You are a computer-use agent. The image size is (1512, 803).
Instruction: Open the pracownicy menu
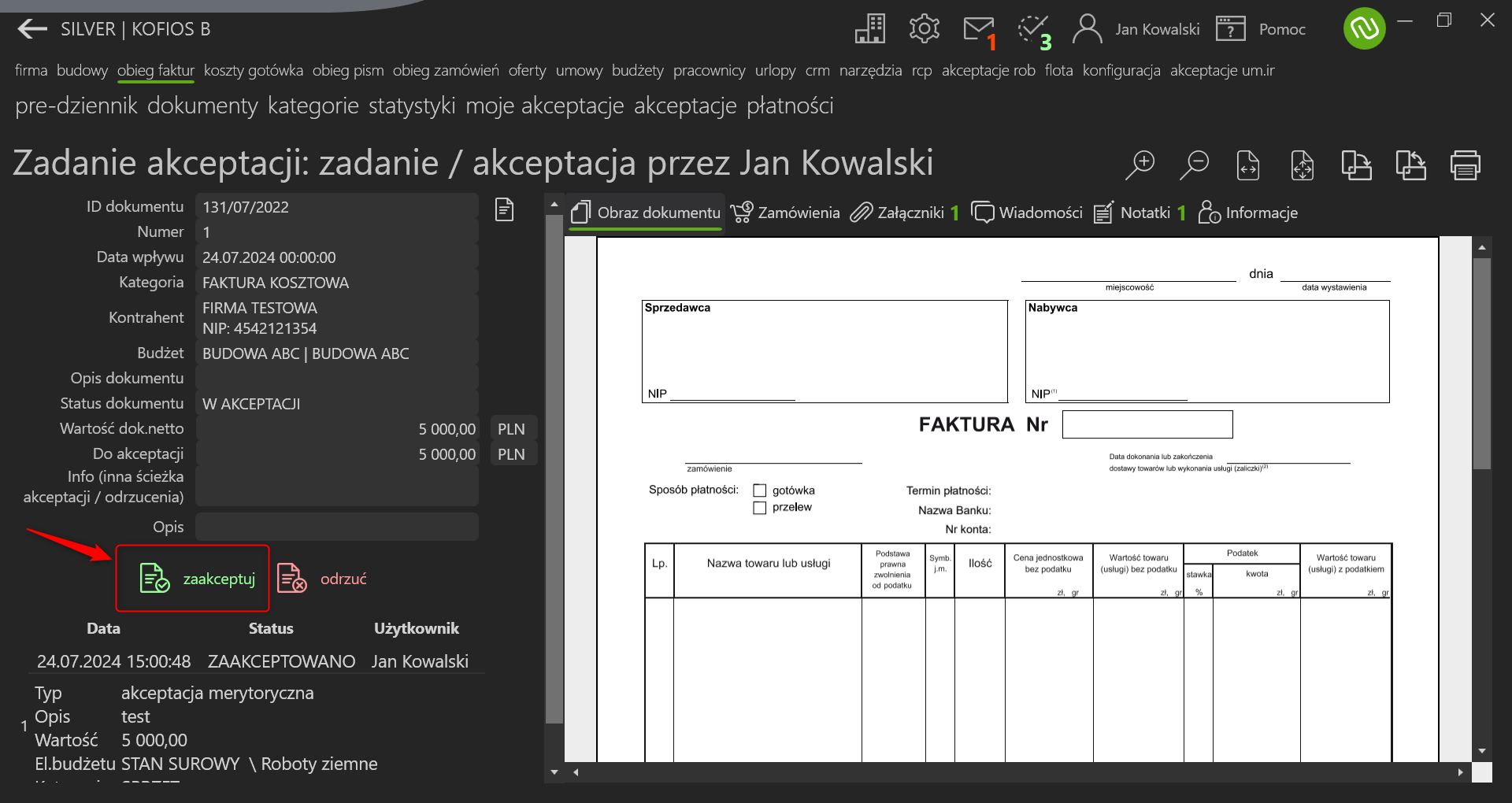pyautogui.click(x=709, y=70)
